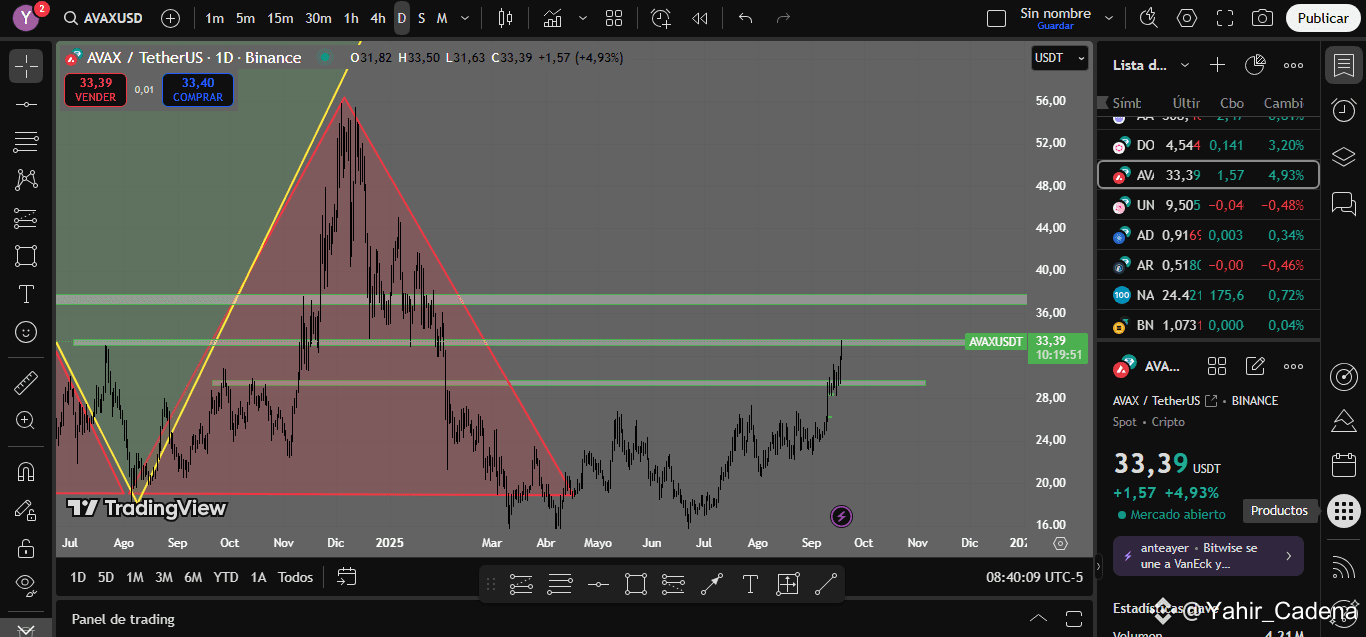Select the text annotation tool

[26, 294]
